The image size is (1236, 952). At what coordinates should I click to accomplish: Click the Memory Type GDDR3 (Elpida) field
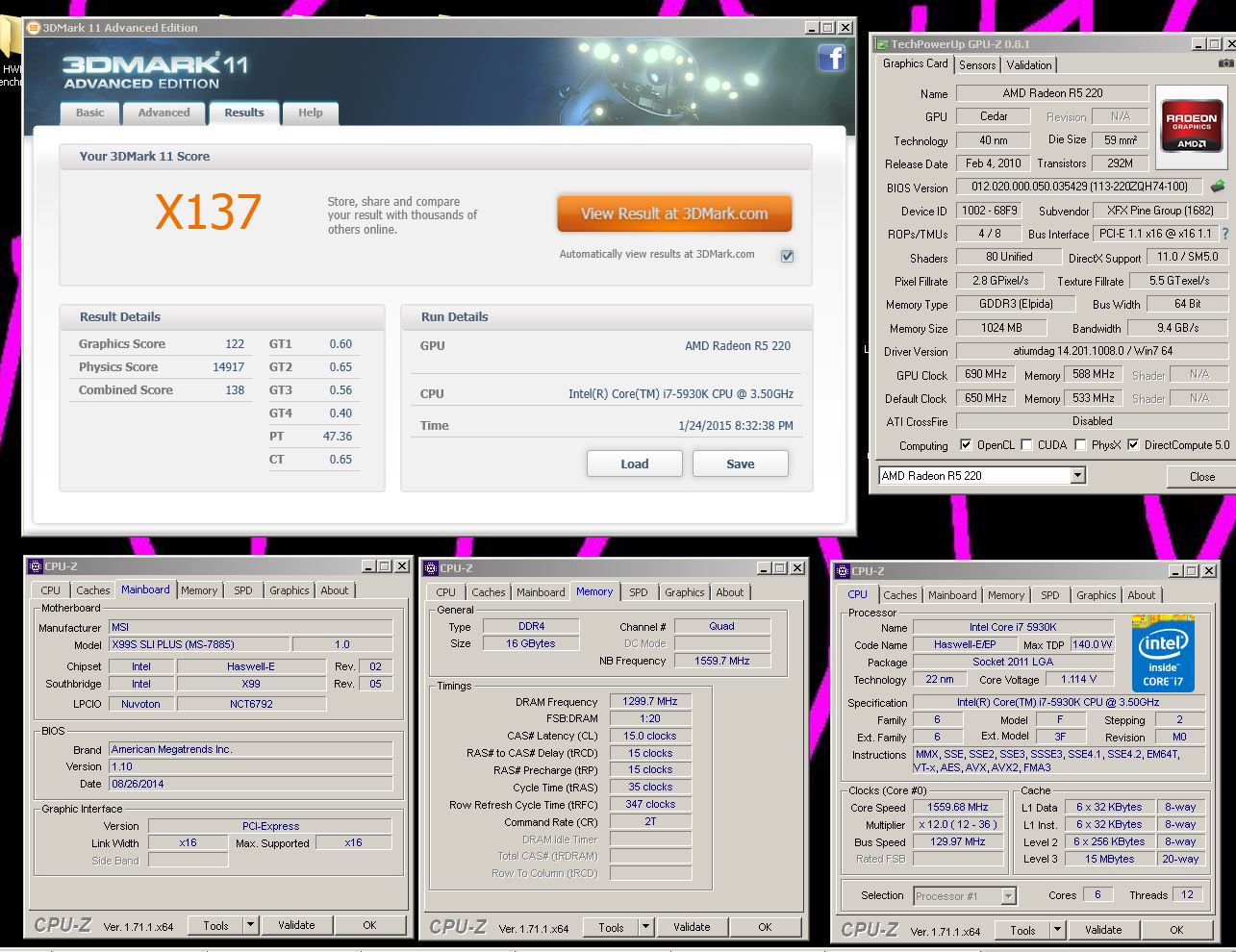click(x=1016, y=304)
